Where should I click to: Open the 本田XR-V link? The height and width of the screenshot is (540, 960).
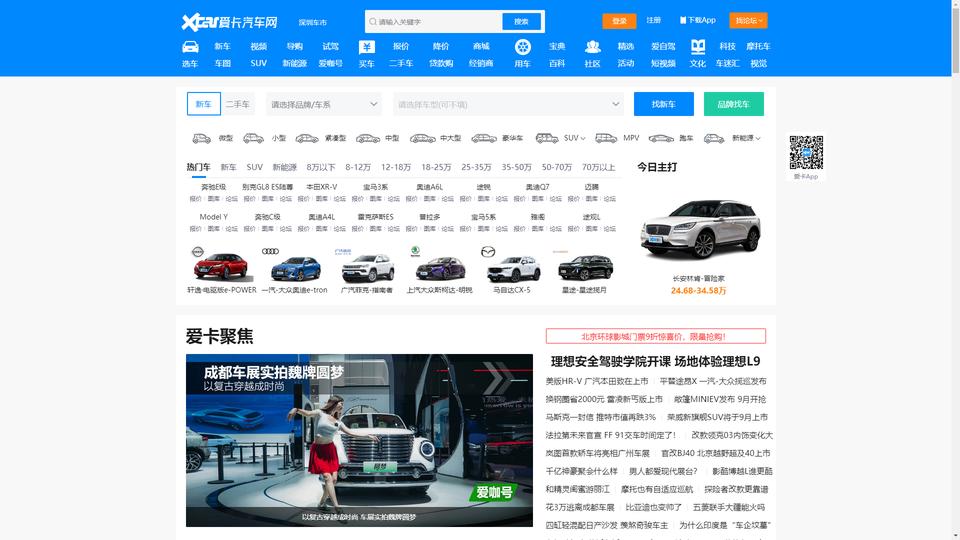321,187
